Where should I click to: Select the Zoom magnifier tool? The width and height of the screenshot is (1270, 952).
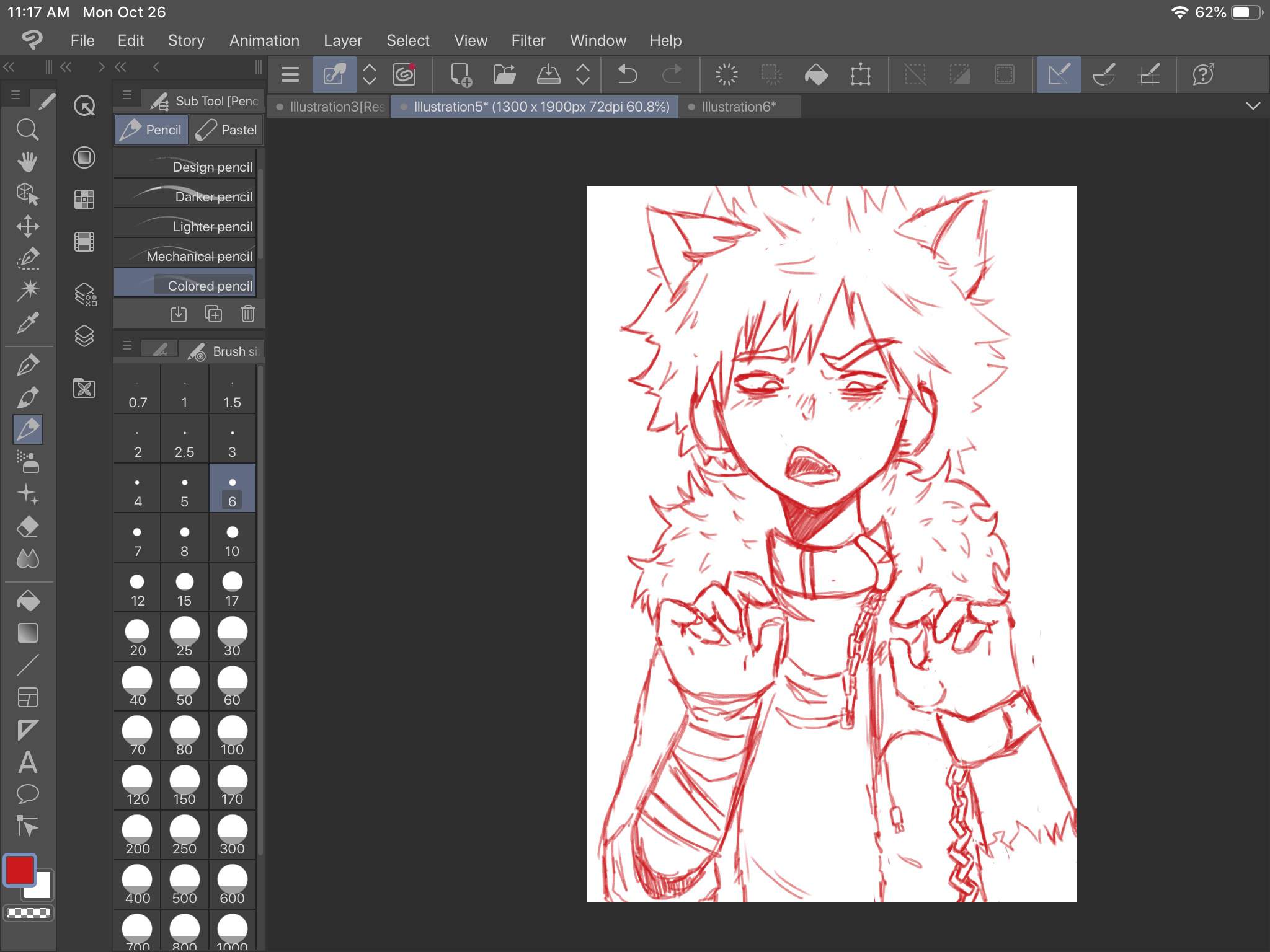click(27, 130)
